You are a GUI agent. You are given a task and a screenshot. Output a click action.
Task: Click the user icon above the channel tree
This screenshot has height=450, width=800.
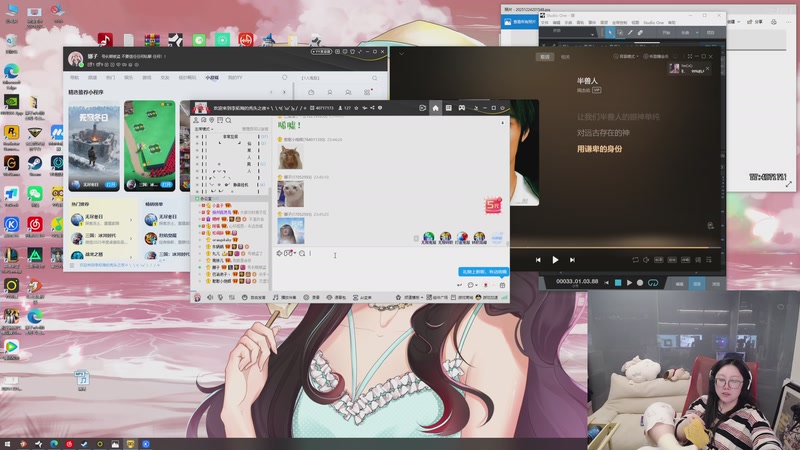point(195,120)
